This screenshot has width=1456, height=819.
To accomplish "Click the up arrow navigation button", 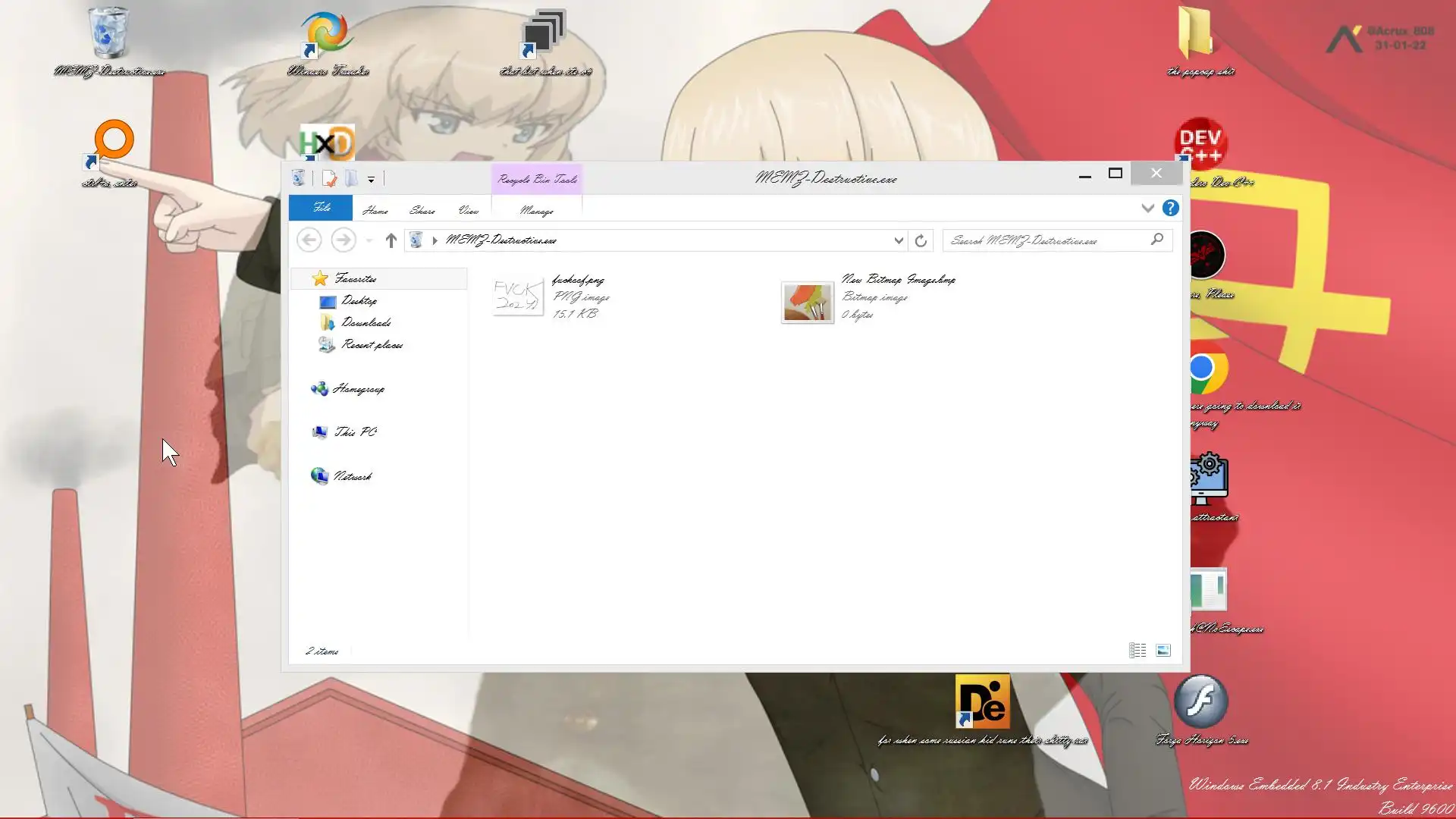I will pos(391,240).
